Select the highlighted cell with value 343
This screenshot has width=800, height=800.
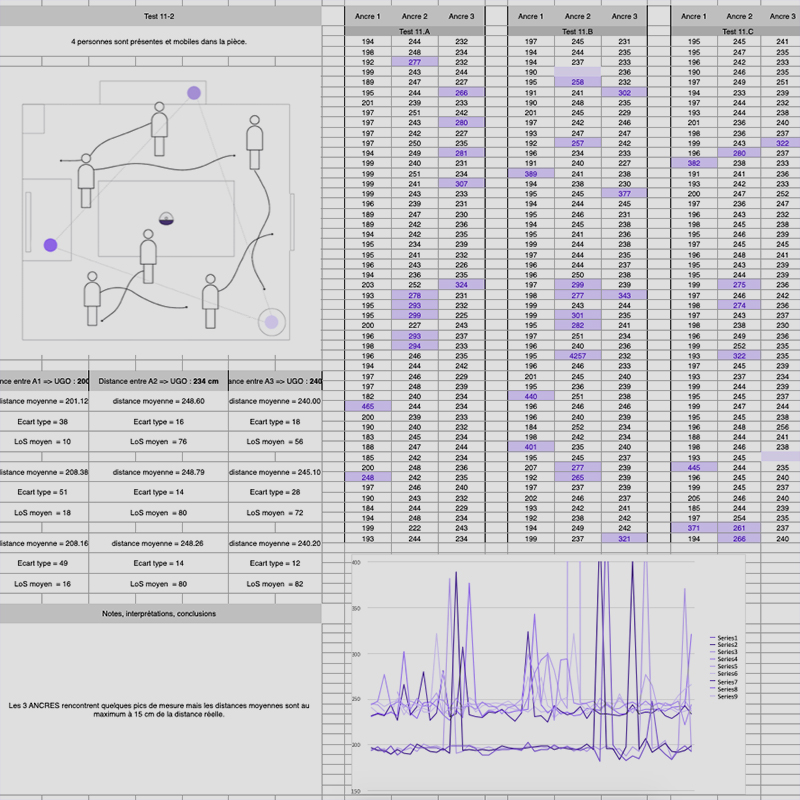click(x=624, y=295)
